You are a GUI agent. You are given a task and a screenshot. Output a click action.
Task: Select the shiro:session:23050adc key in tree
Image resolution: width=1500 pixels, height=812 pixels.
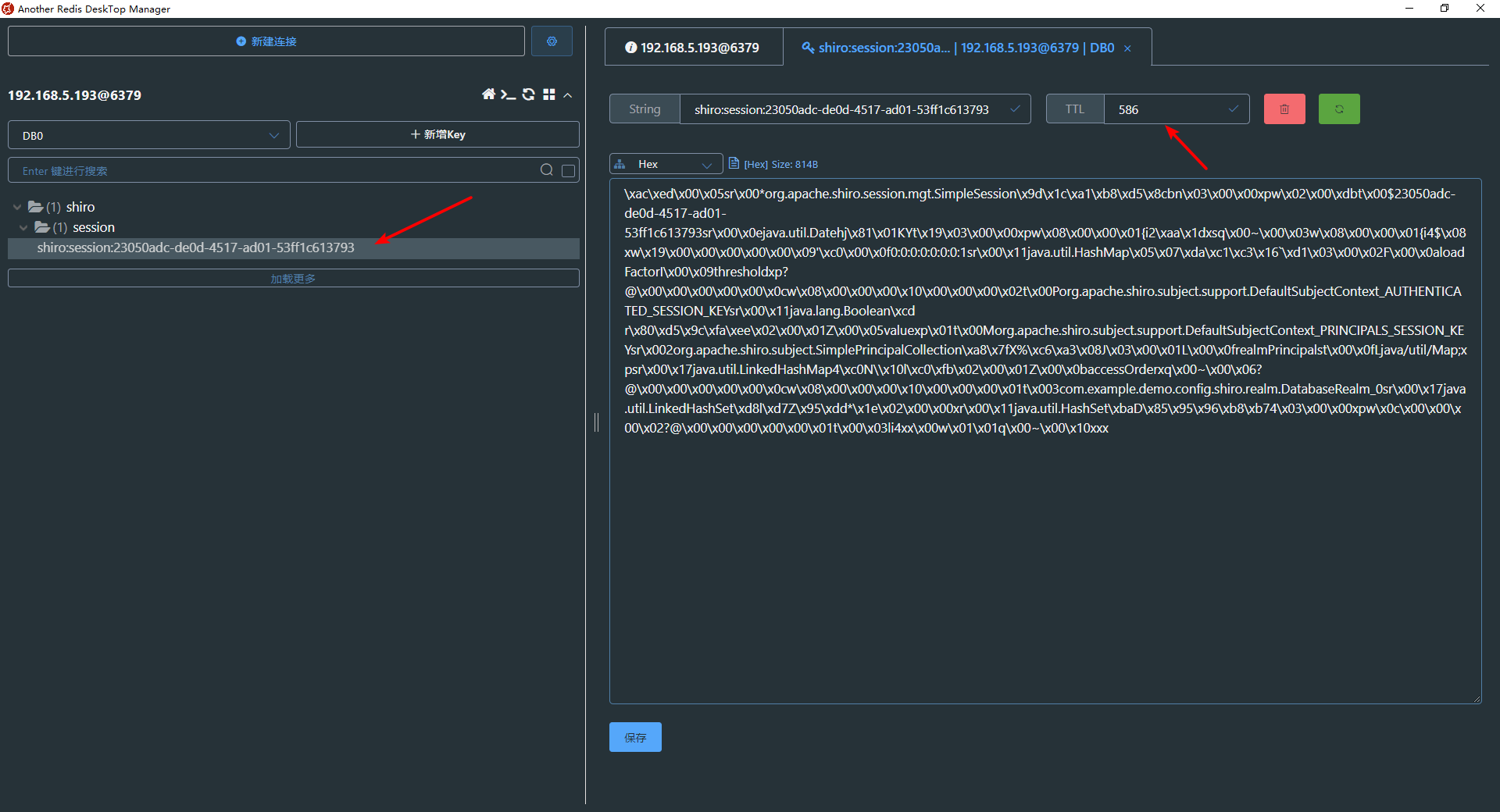pos(195,248)
